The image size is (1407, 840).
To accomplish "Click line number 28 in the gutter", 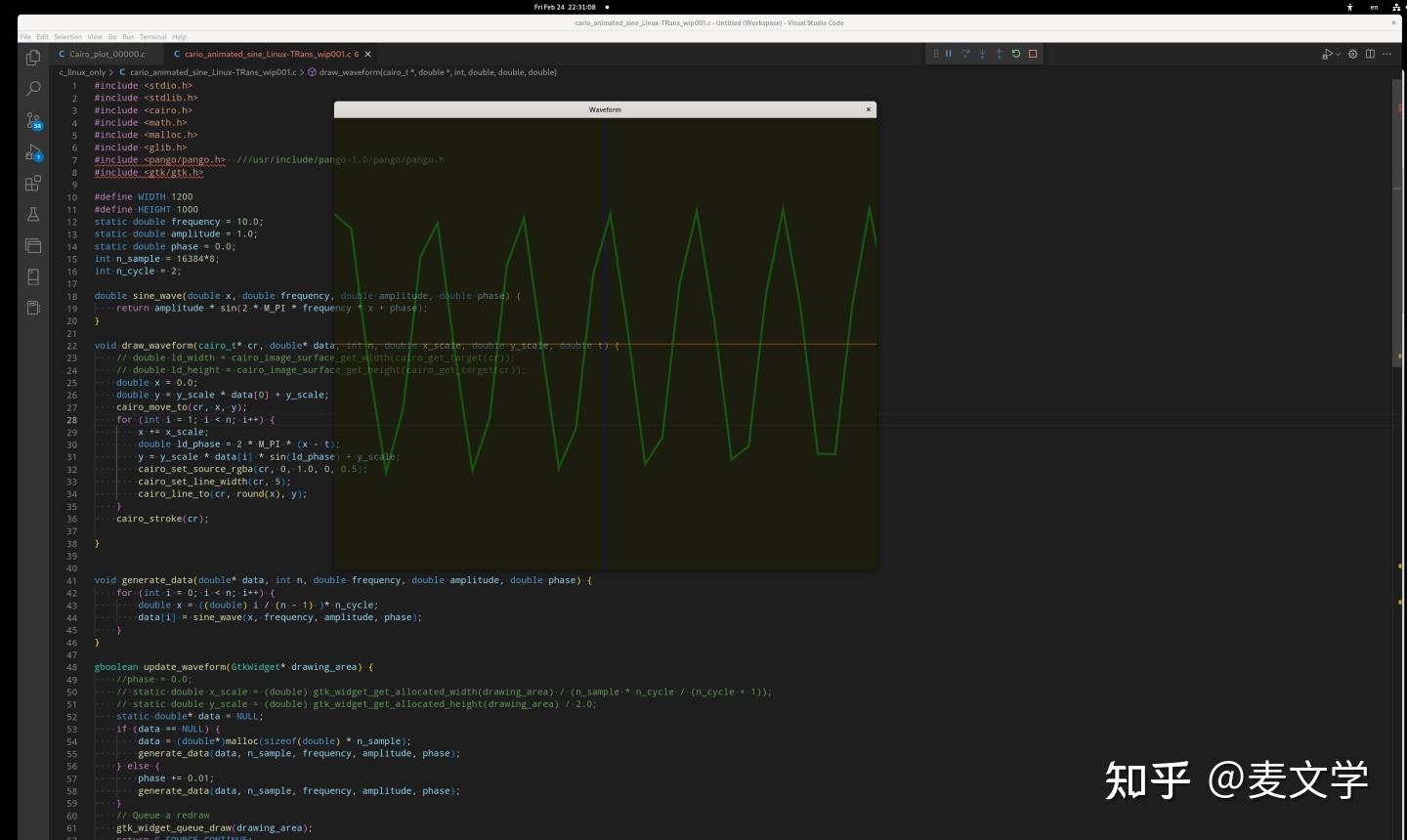I will 72,420.
